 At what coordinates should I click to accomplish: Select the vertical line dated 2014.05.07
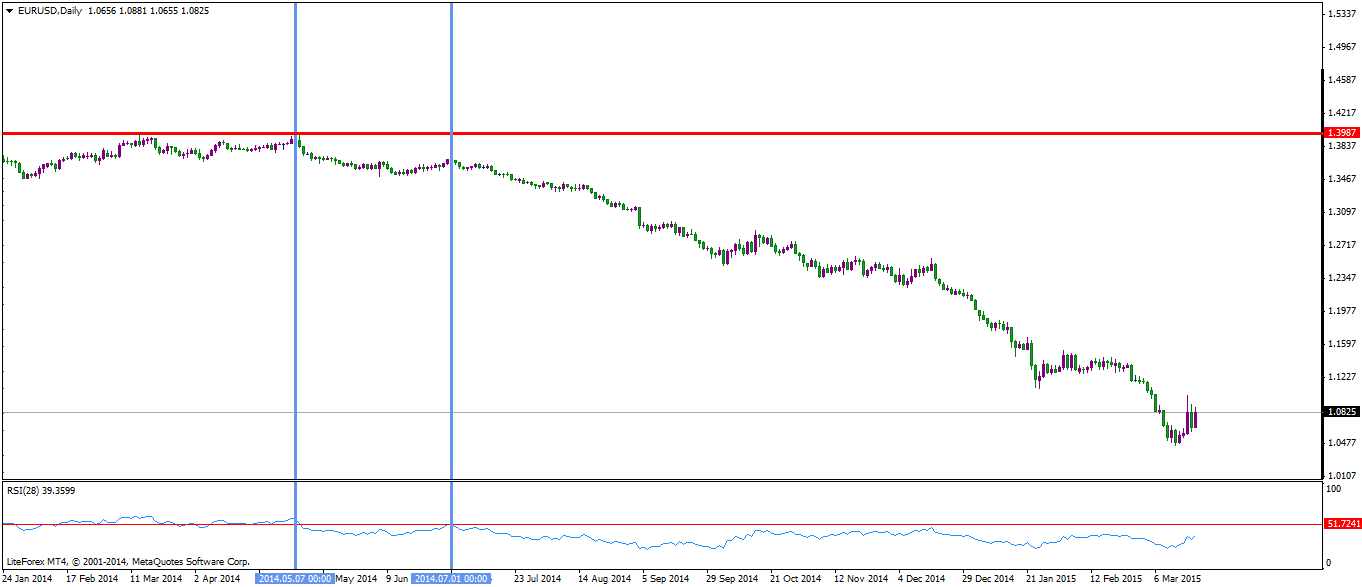[296, 300]
